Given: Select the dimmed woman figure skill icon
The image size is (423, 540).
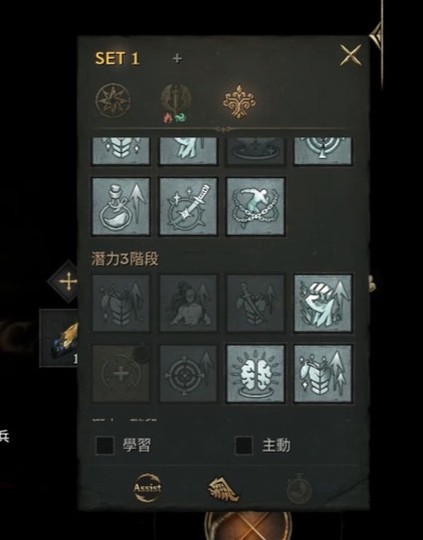Looking at the screenshot, I should tap(188, 303).
